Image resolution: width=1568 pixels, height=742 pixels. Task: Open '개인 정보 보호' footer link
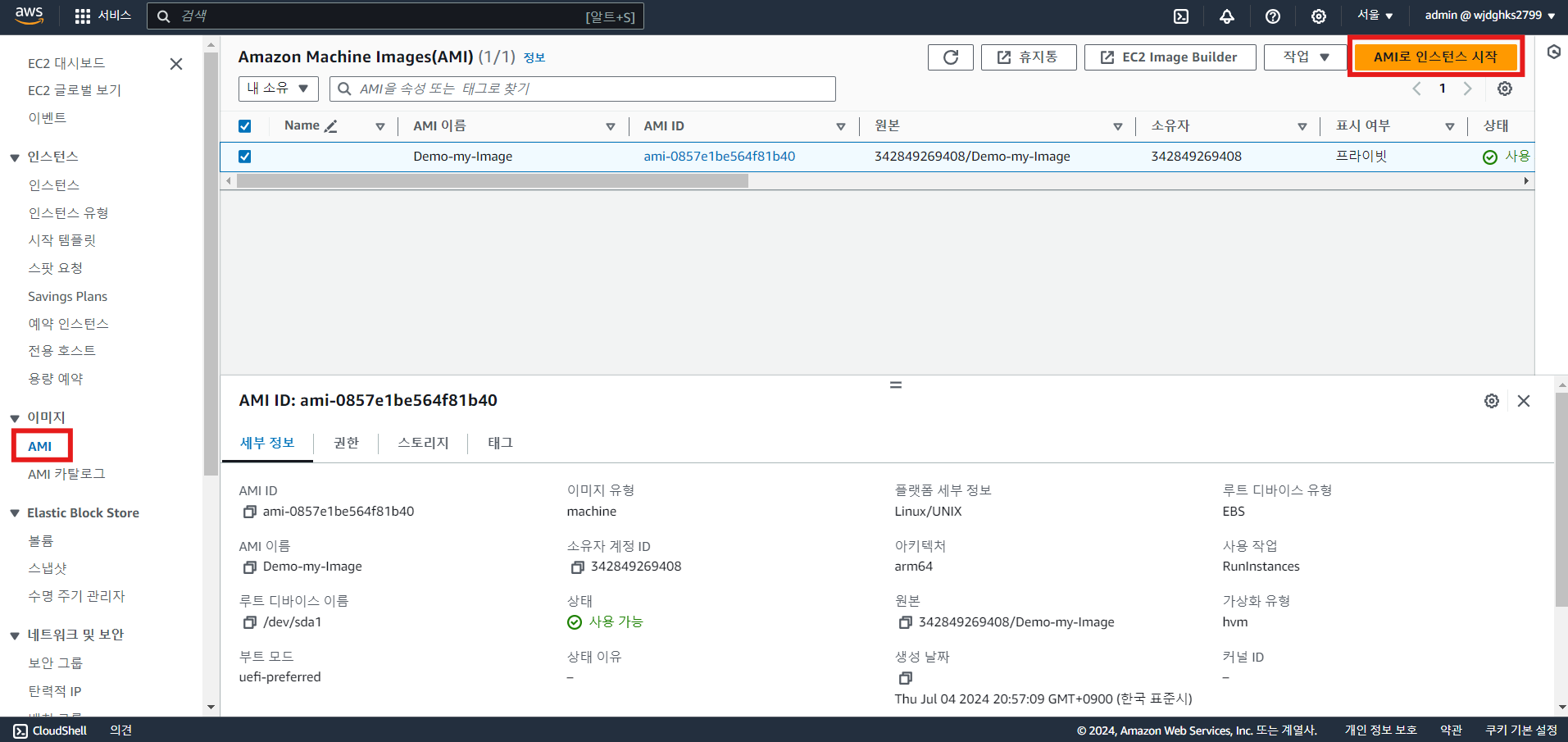pos(1381,731)
